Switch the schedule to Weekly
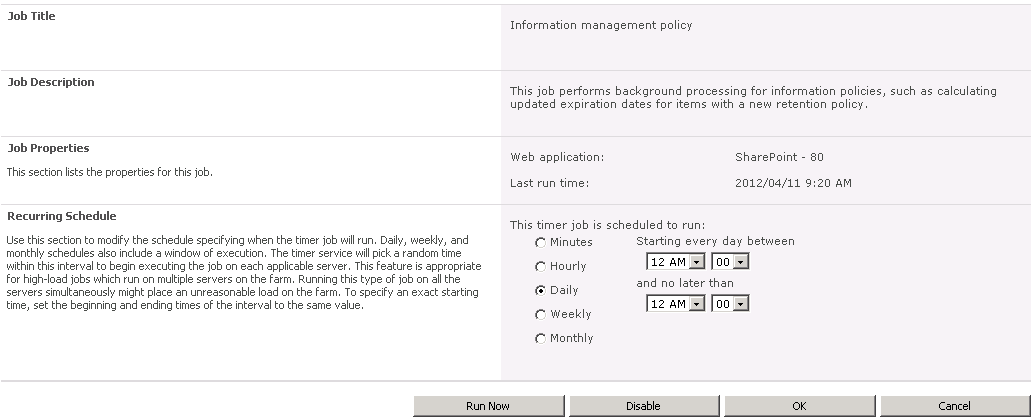Image resolution: width=1034 pixels, height=419 pixels. [x=541, y=315]
